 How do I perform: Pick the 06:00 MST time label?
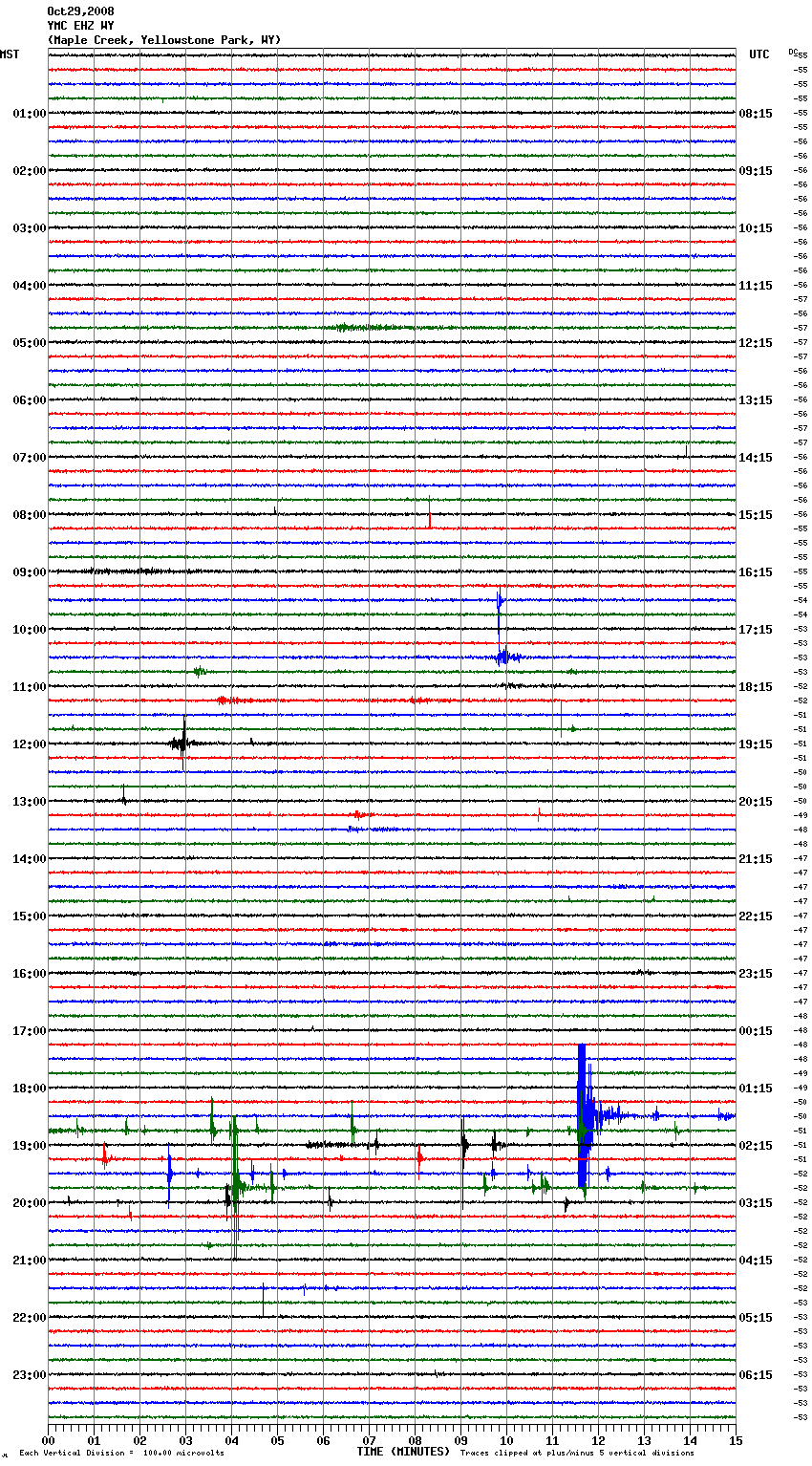29,400
